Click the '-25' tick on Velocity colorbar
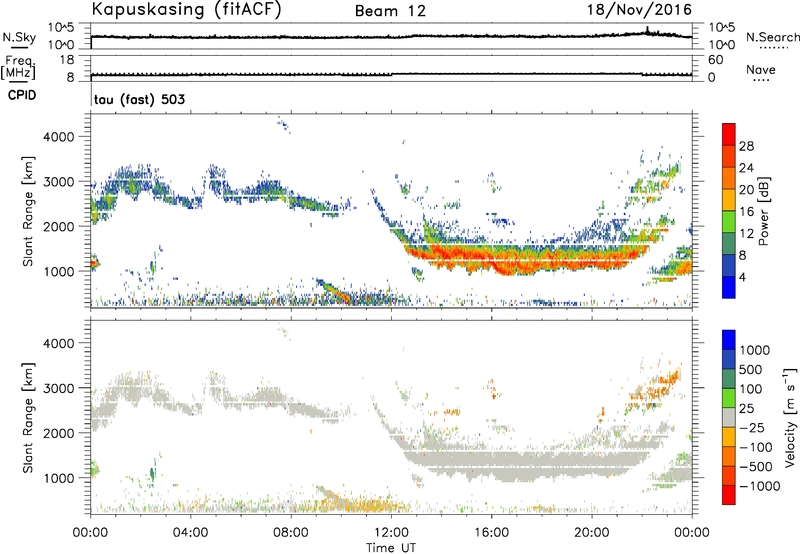 752,427
